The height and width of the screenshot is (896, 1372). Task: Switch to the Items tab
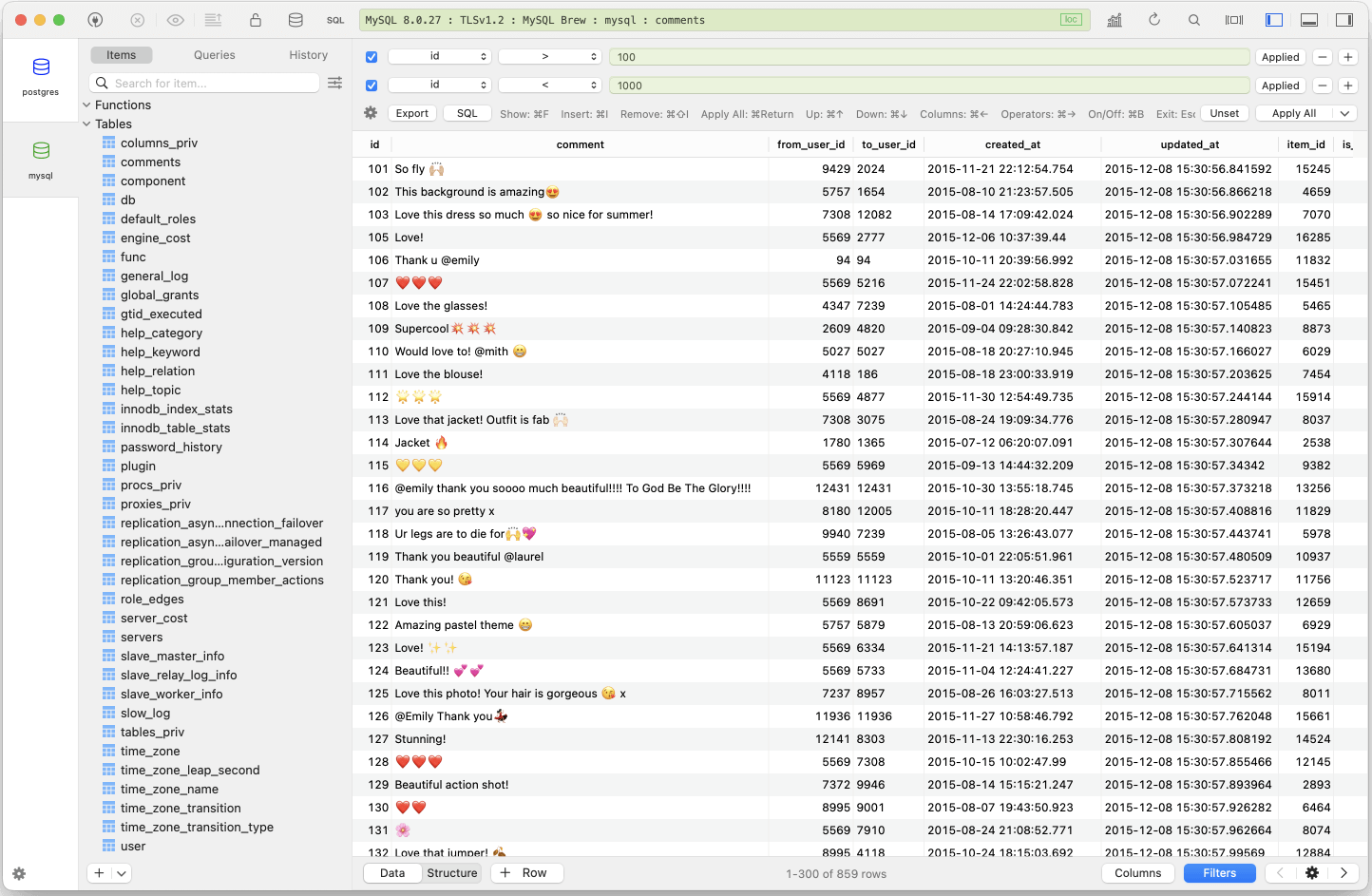click(x=122, y=55)
